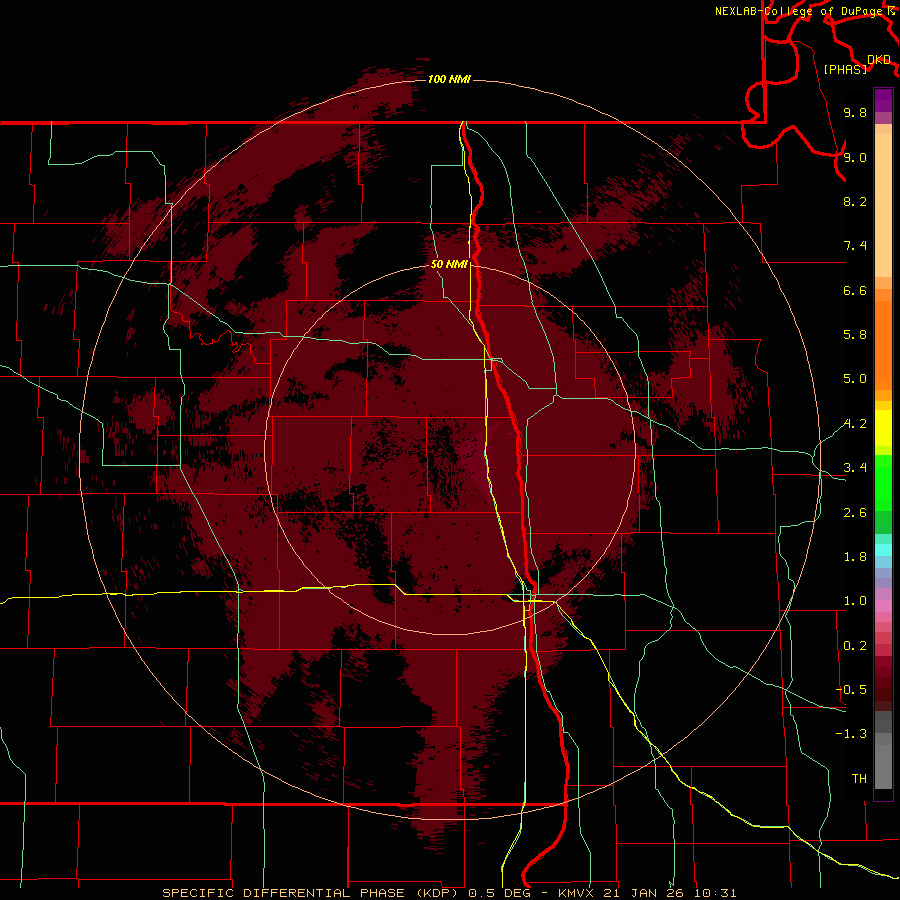Pick the purple band atop the color bar
The height and width of the screenshot is (900, 900).
[883, 100]
